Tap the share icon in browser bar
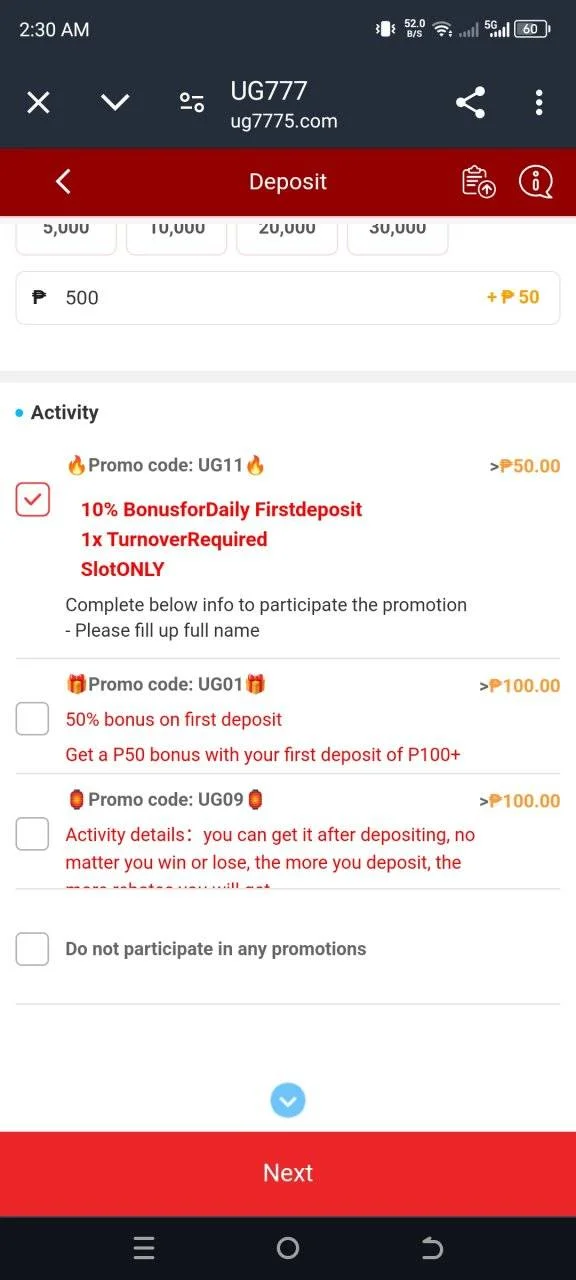Screen dimensions: 576x1280 470,102
